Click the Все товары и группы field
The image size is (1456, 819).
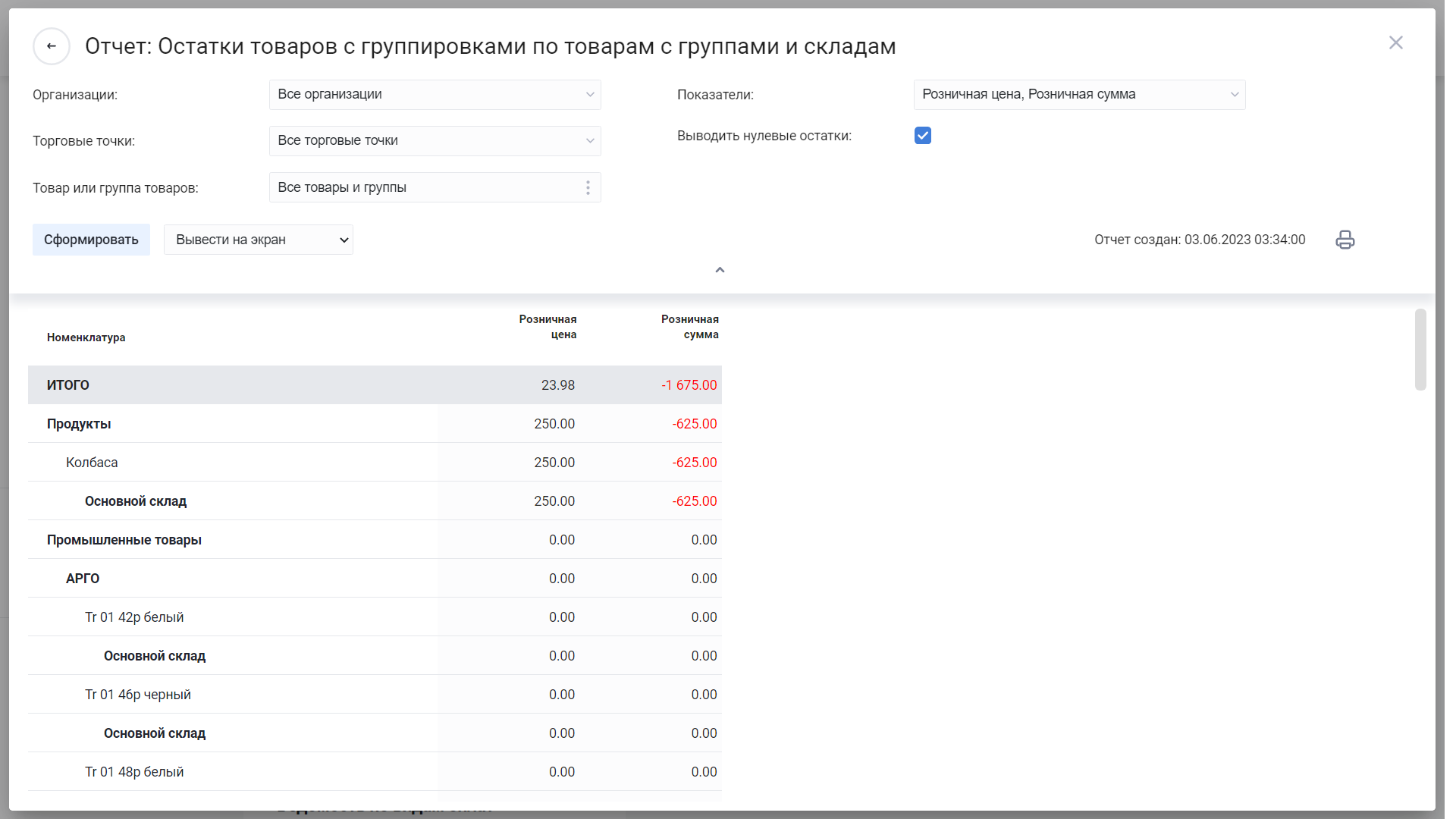click(425, 187)
